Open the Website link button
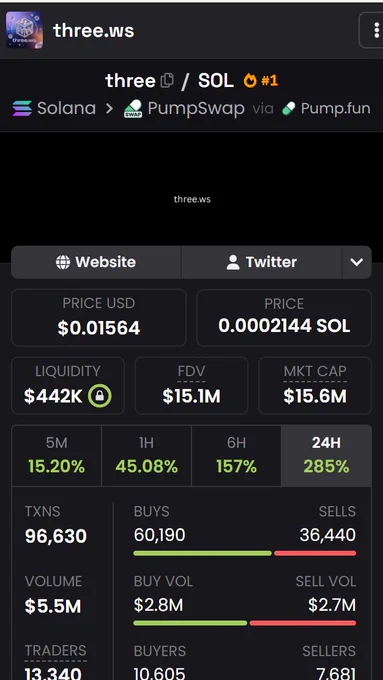The height and width of the screenshot is (680, 383). click(96, 262)
